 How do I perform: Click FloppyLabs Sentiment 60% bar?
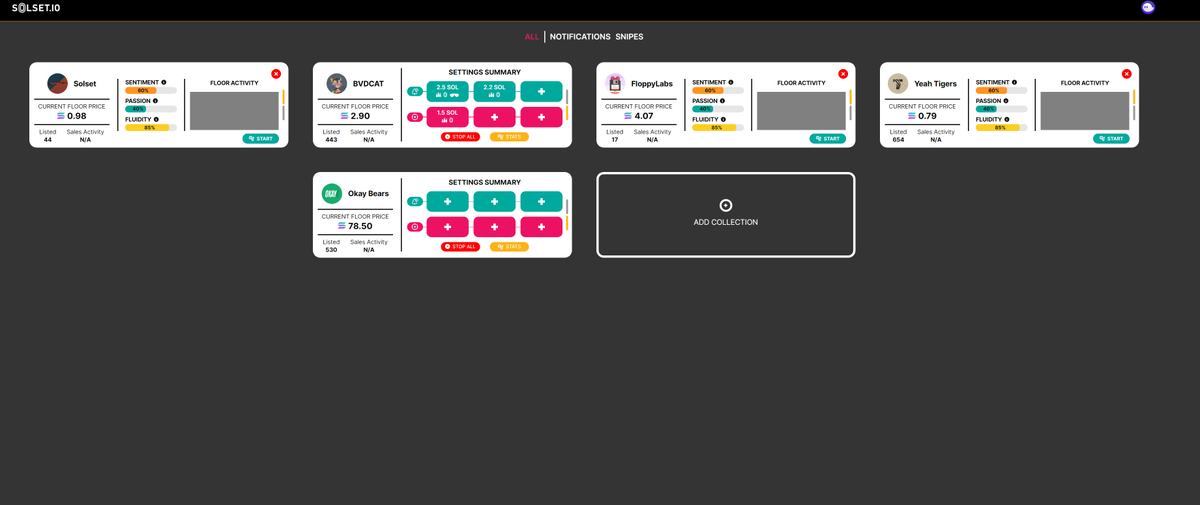point(718,90)
